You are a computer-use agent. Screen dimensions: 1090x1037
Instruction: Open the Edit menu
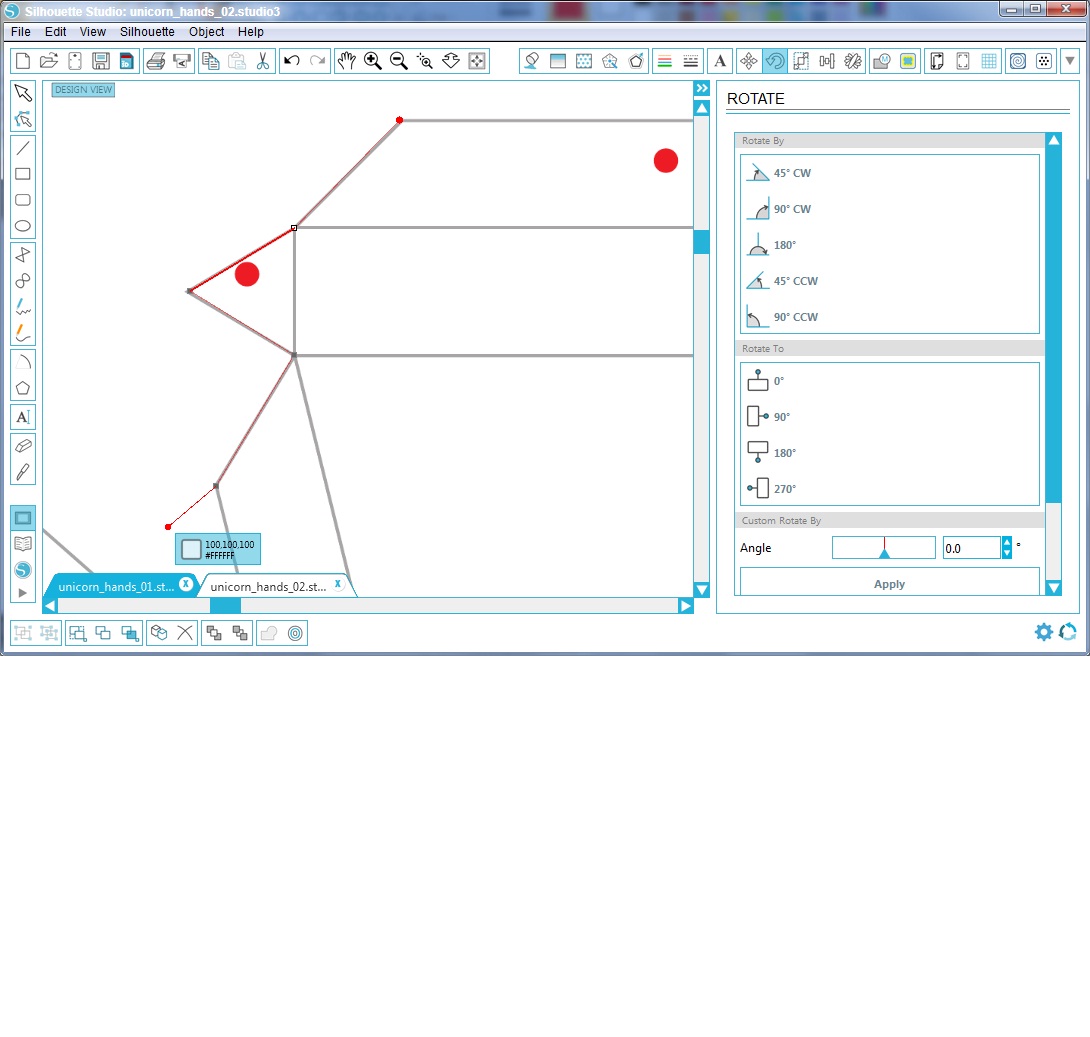pos(56,32)
